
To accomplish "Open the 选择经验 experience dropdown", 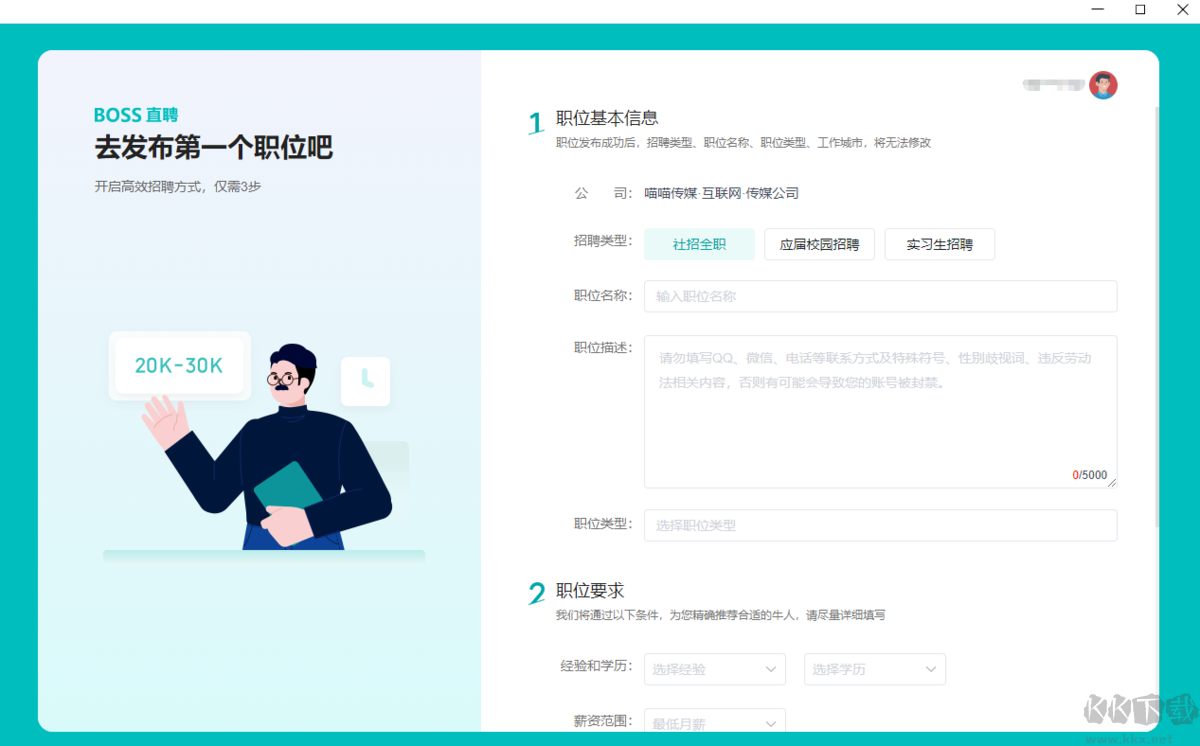I will (714, 669).
